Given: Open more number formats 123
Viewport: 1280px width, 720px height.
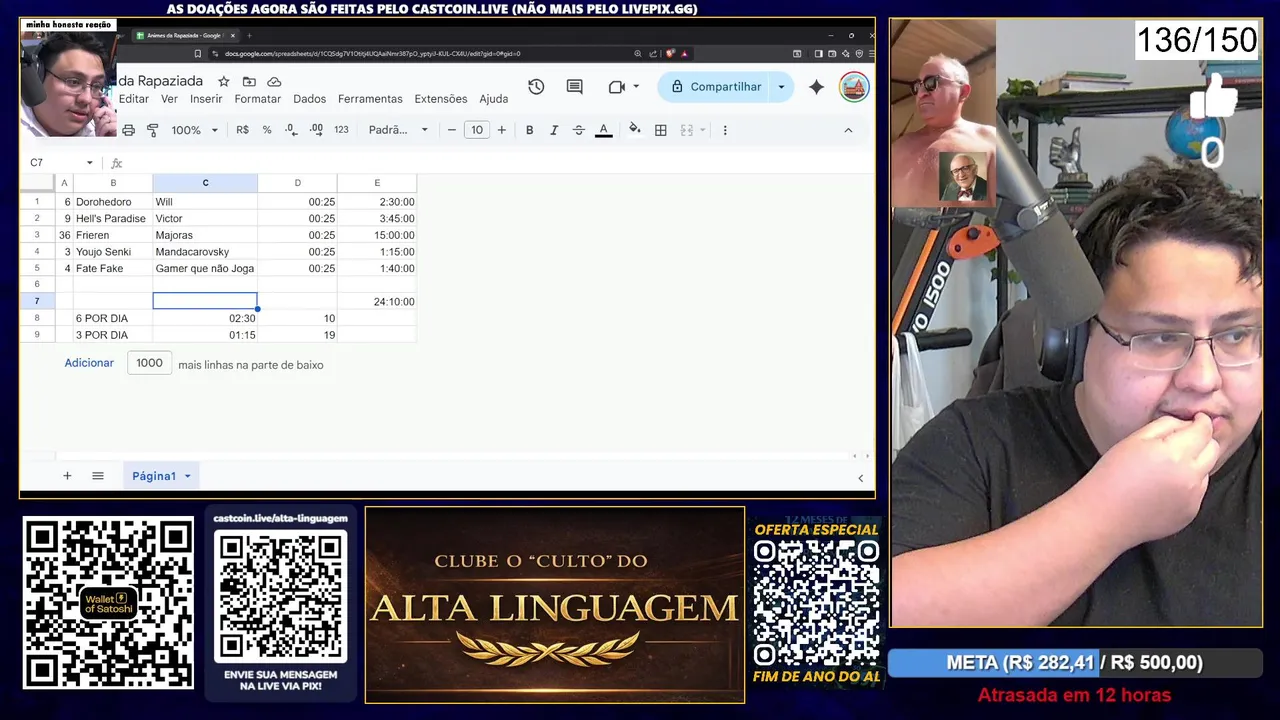Looking at the screenshot, I should [341, 130].
